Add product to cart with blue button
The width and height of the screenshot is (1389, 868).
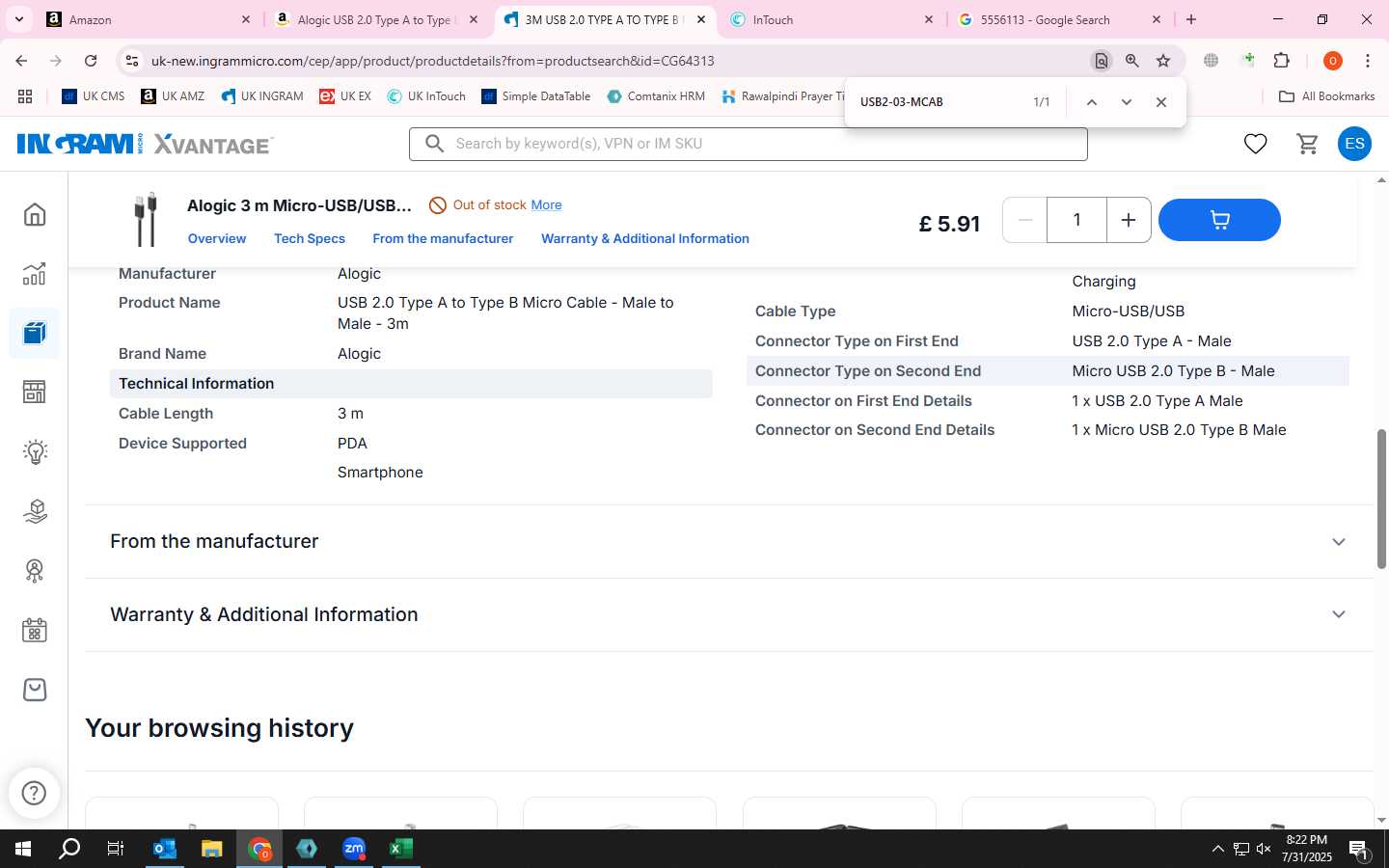point(1219,220)
